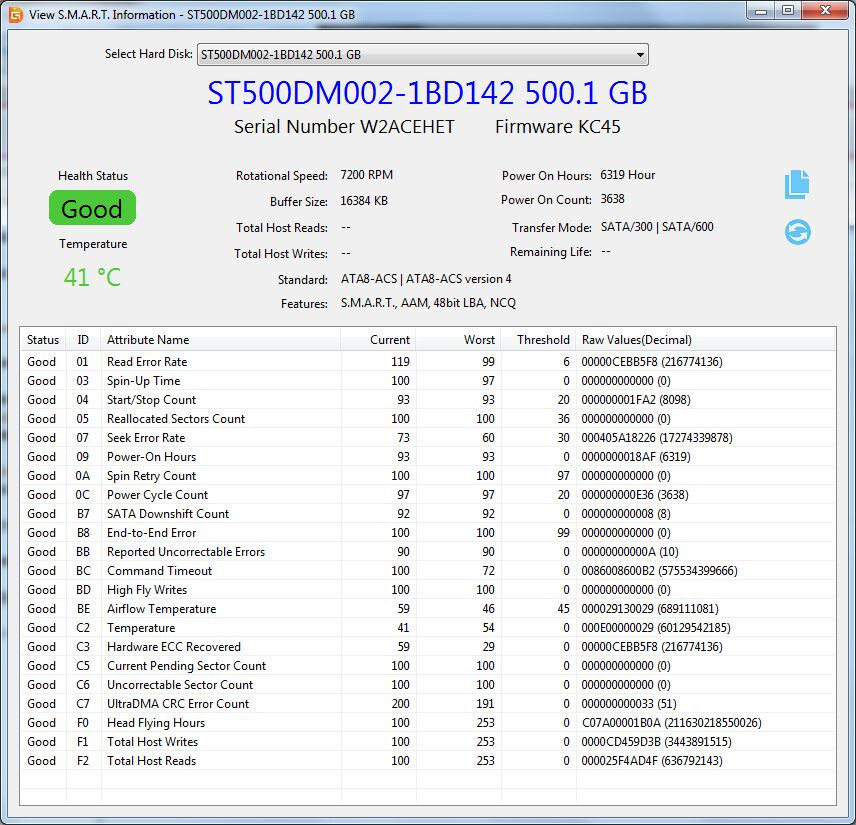Click the ATA8-ACS standard value
Screen dimensions: 856x825
pyautogui.click(x=426, y=279)
